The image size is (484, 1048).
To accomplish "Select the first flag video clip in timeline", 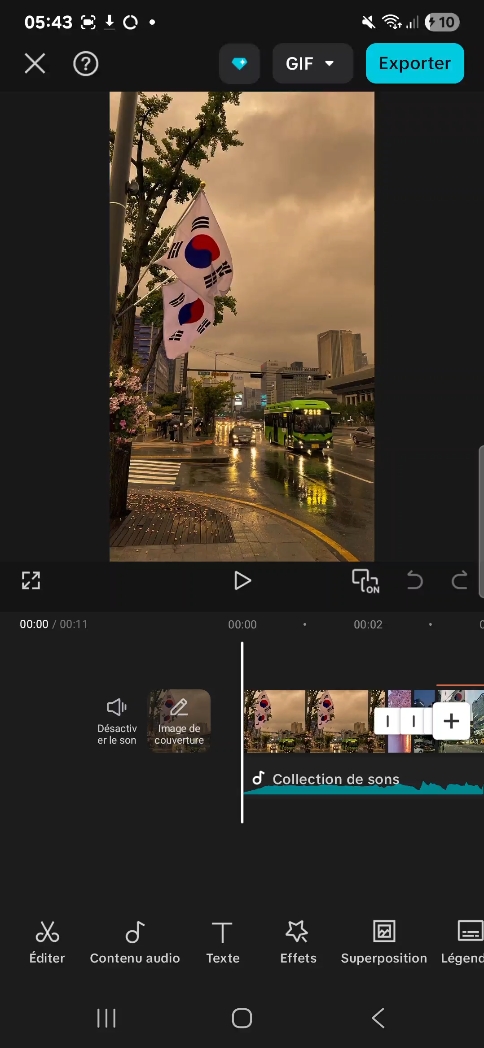I will [315, 721].
